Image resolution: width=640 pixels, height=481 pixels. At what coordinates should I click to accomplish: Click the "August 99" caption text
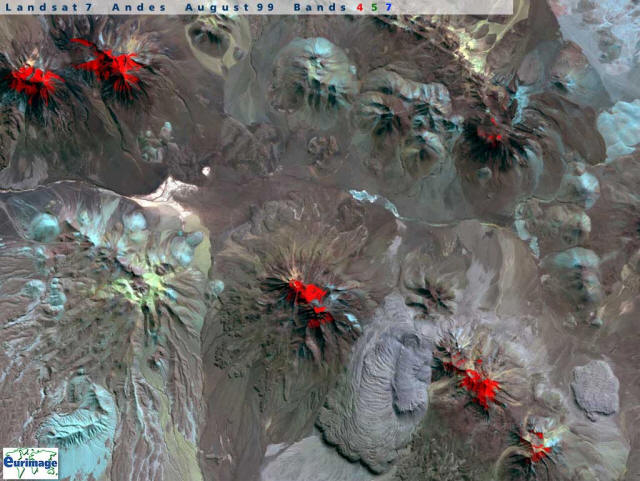(x=230, y=7)
